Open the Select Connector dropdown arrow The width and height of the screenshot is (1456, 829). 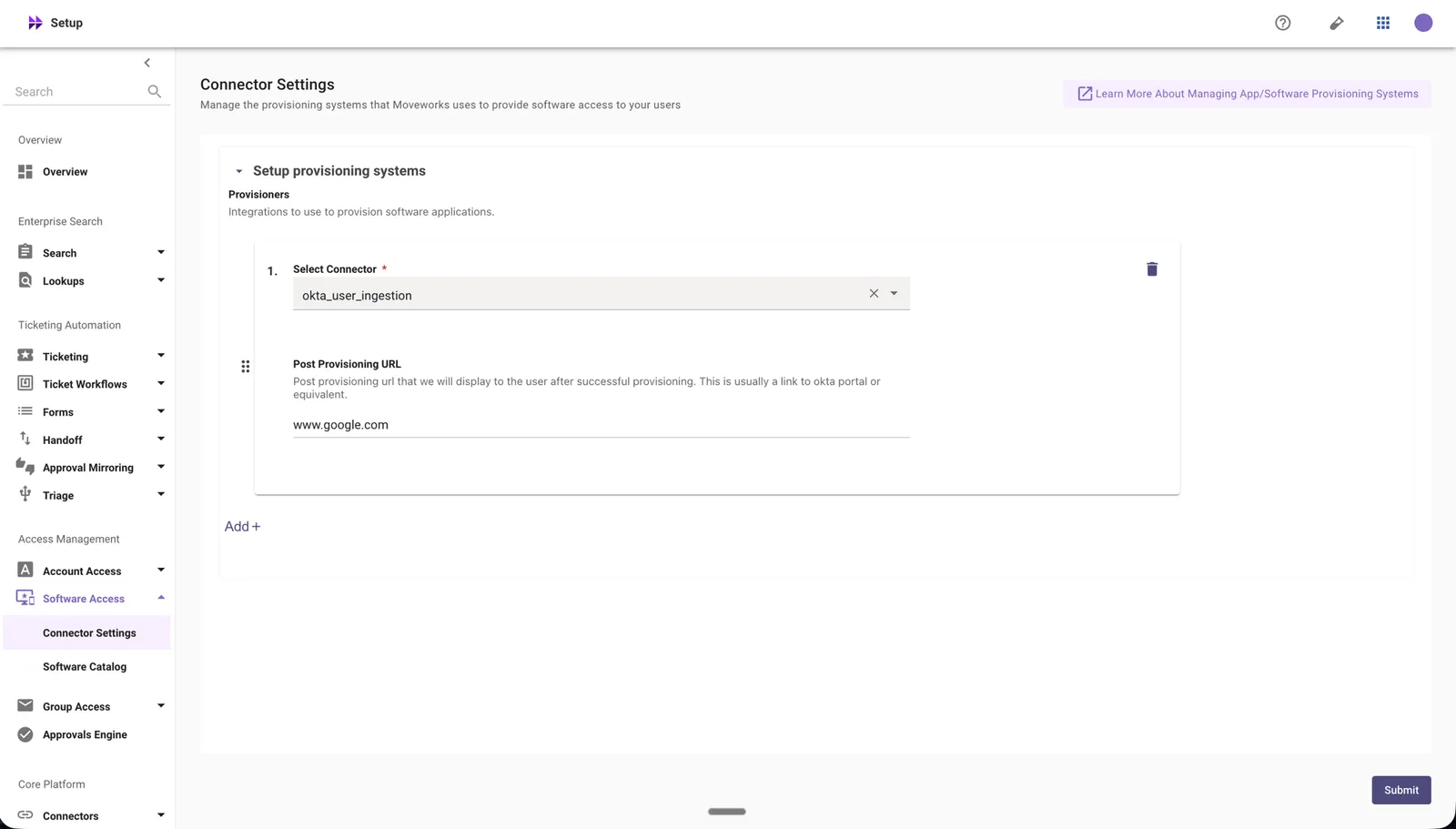coord(894,293)
